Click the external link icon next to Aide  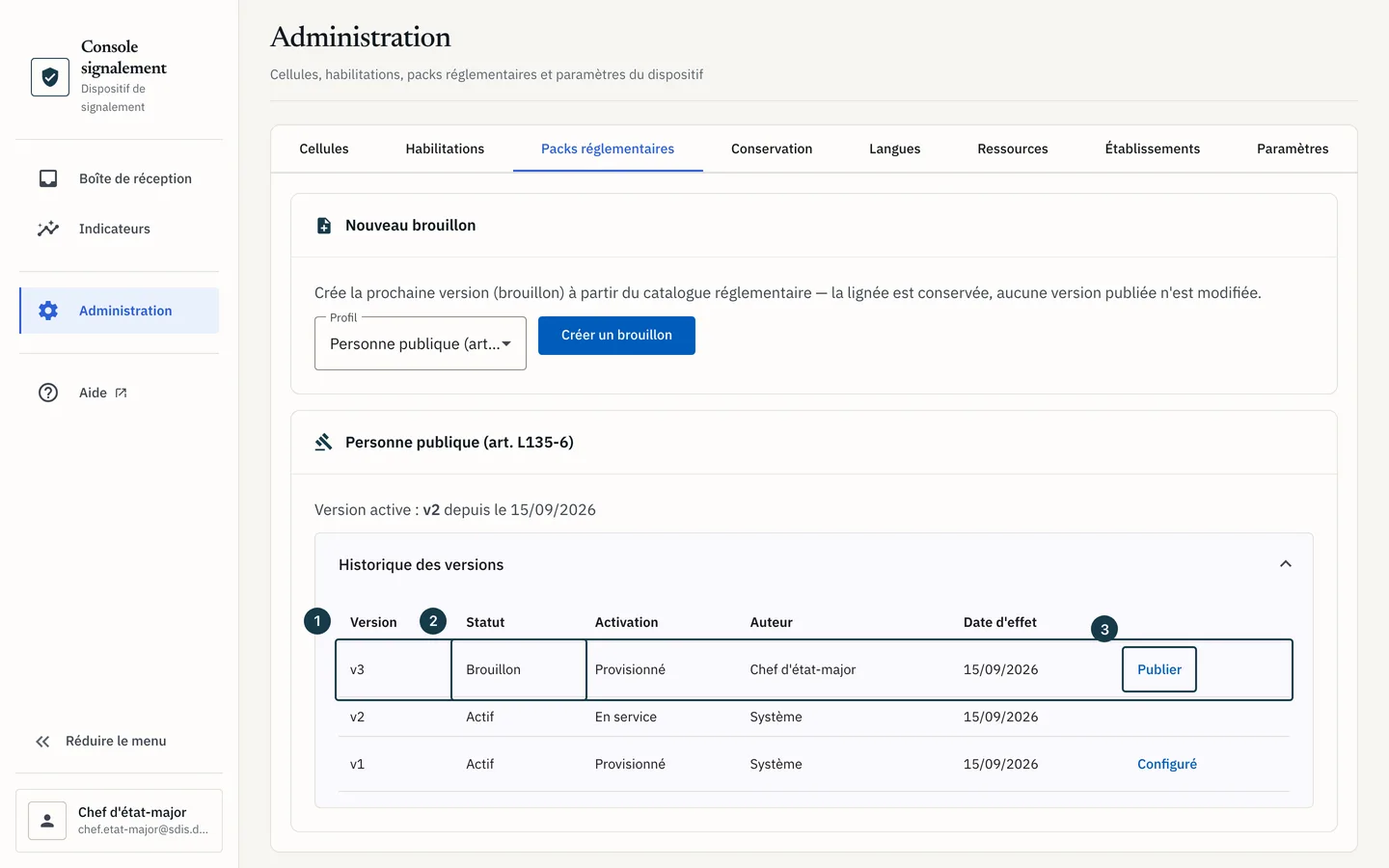(x=121, y=393)
